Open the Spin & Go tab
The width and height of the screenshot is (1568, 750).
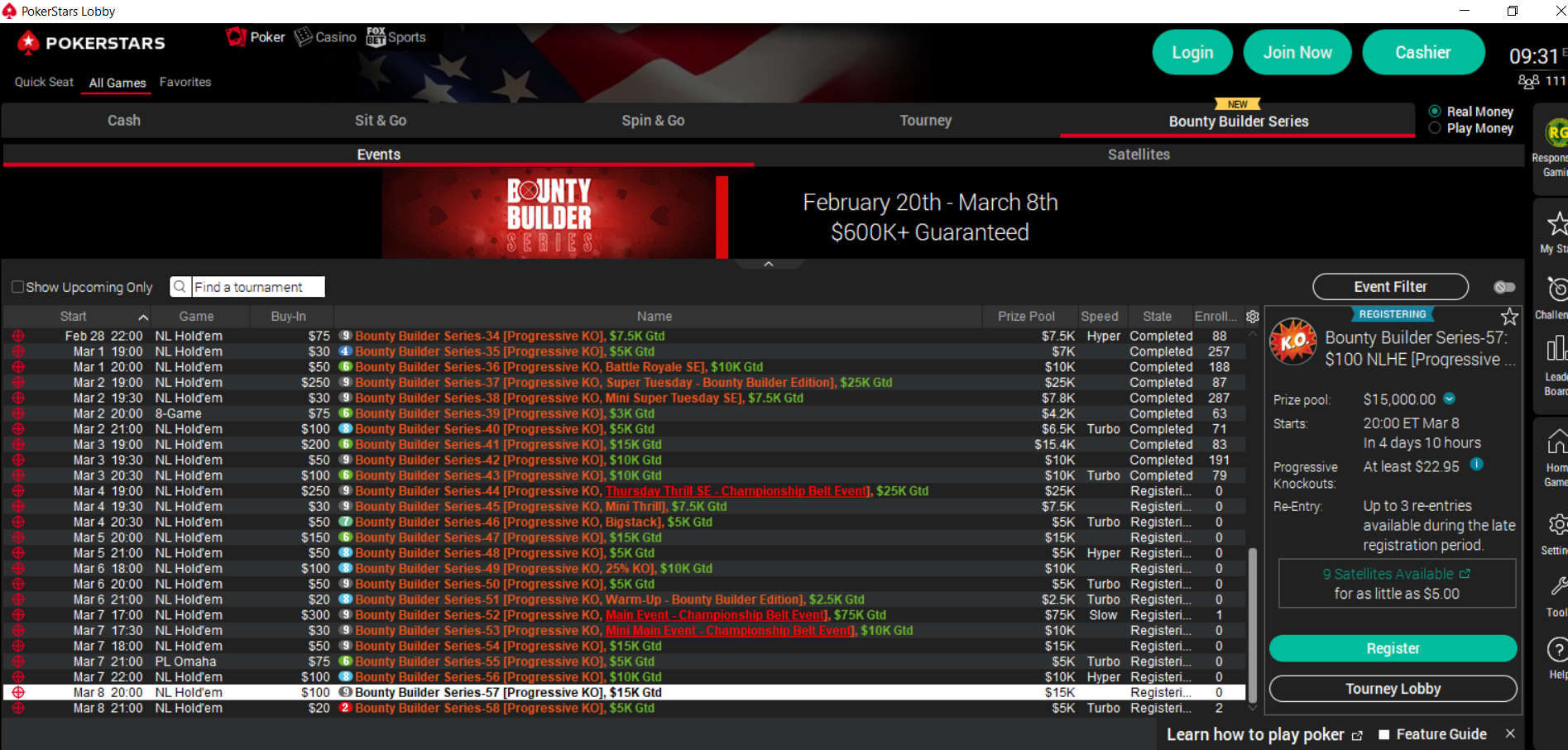click(x=653, y=121)
